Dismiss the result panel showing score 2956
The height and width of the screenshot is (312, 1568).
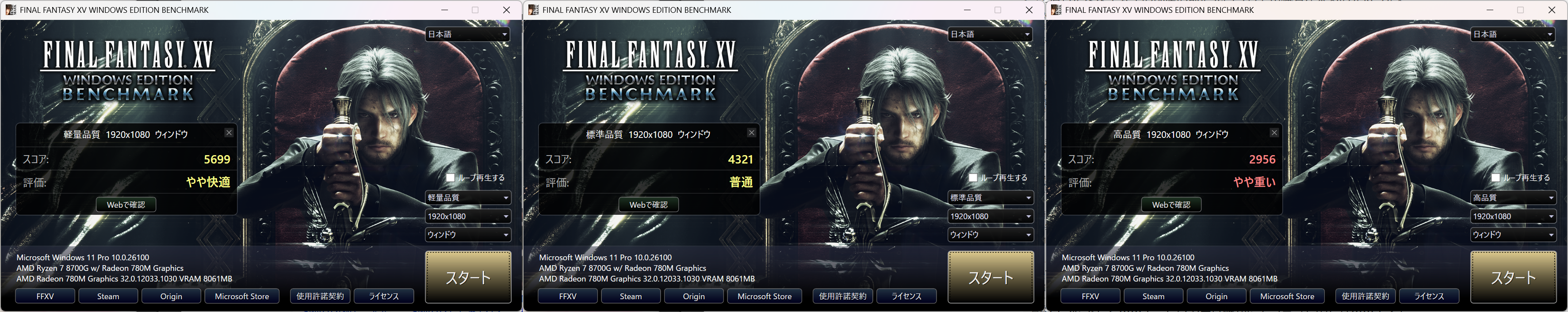[x=1274, y=133]
